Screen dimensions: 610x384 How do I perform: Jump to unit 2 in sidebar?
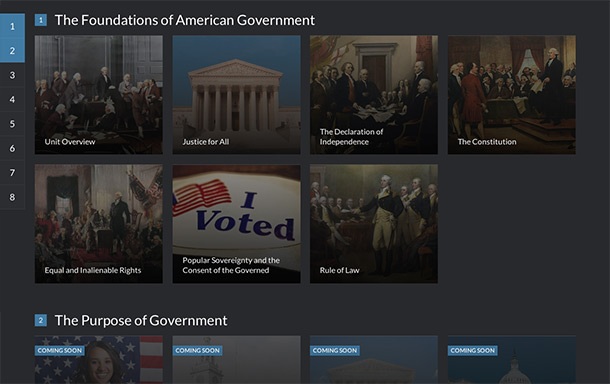click(x=12, y=51)
